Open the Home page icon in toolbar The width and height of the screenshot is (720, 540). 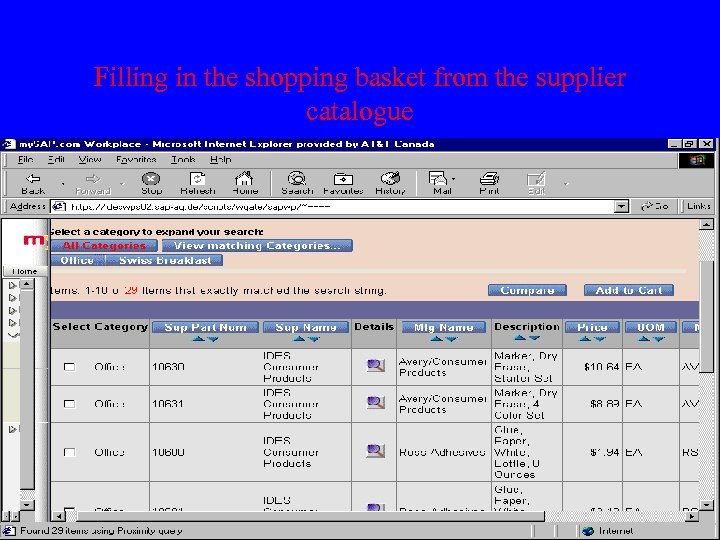[x=244, y=184]
